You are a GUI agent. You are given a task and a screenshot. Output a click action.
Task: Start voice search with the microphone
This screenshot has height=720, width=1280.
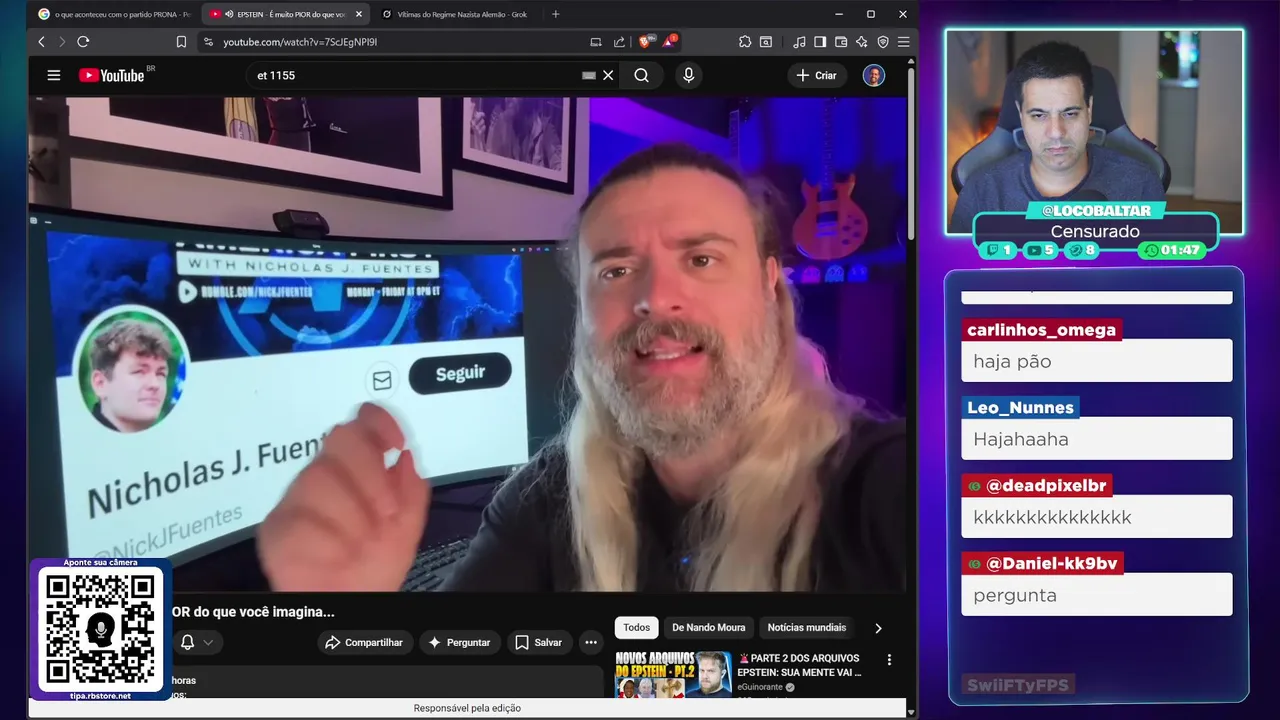coord(688,75)
